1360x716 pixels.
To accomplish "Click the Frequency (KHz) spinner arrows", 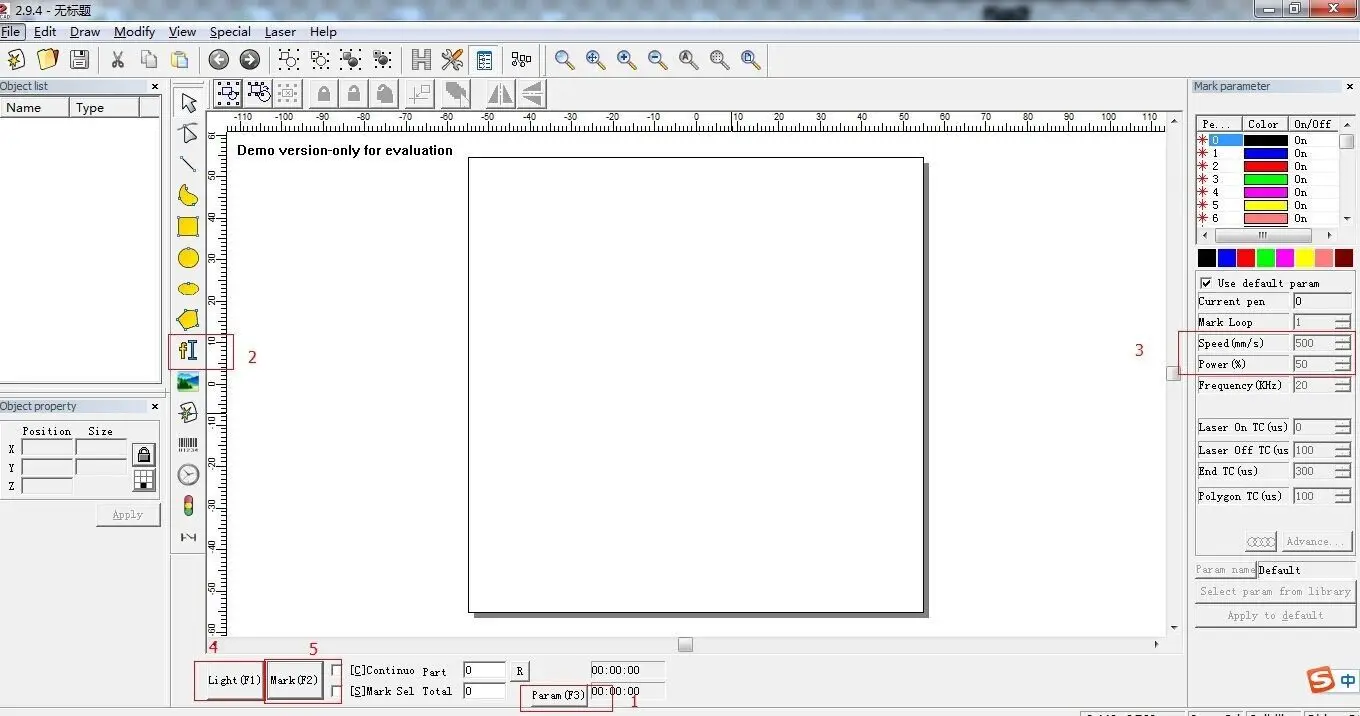I will point(1342,385).
